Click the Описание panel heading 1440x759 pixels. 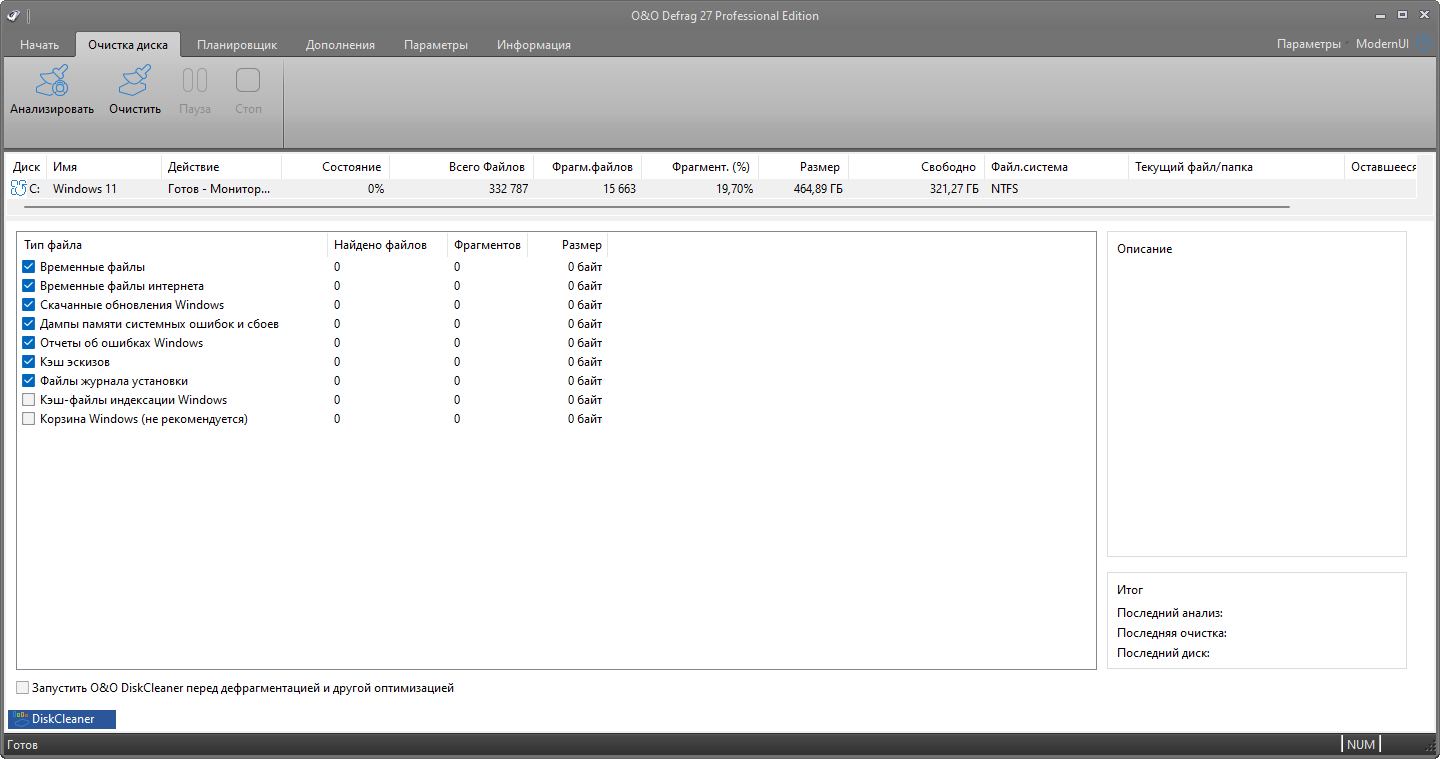pyautogui.click(x=1144, y=249)
